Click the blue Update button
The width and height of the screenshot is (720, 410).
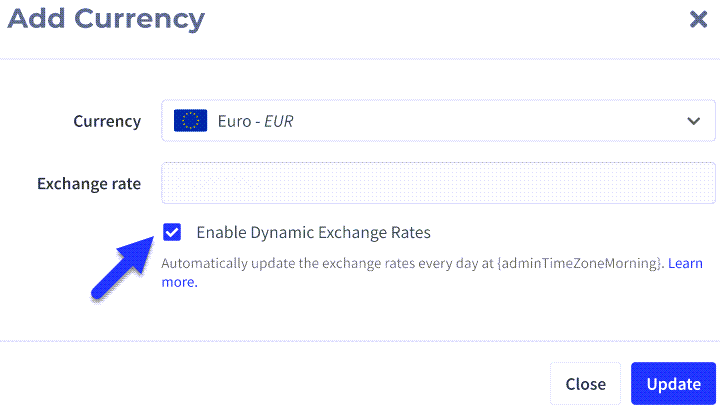pos(673,384)
